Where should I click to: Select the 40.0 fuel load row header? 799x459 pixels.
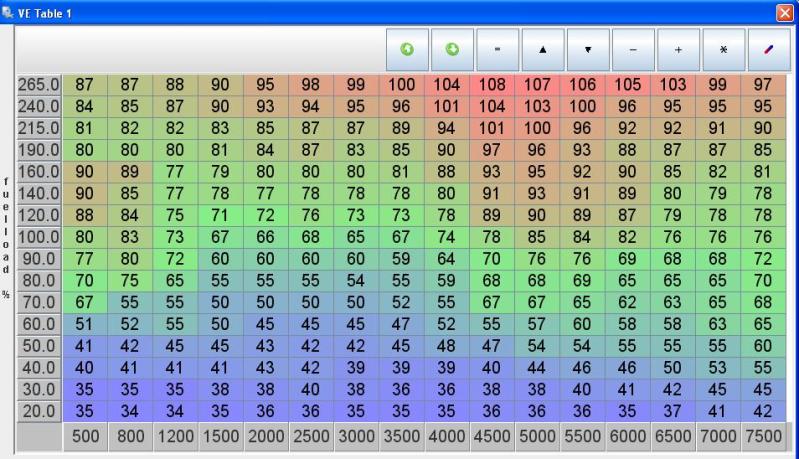click(39, 368)
